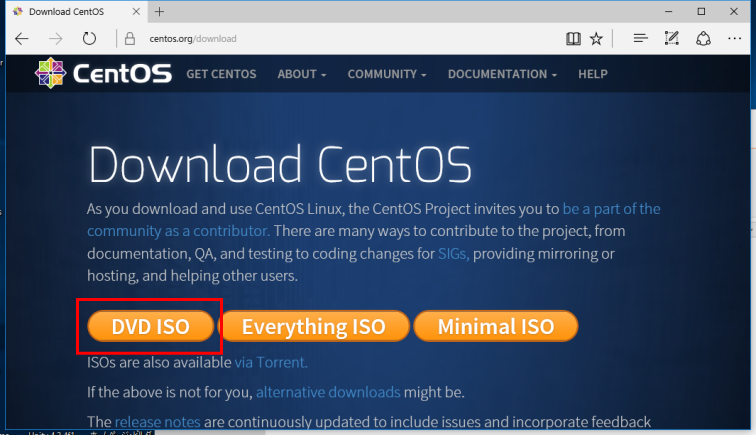This screenshot has width=756, height=435.
Task: Click the Minimal ISO button
Action: coord(496,326)
